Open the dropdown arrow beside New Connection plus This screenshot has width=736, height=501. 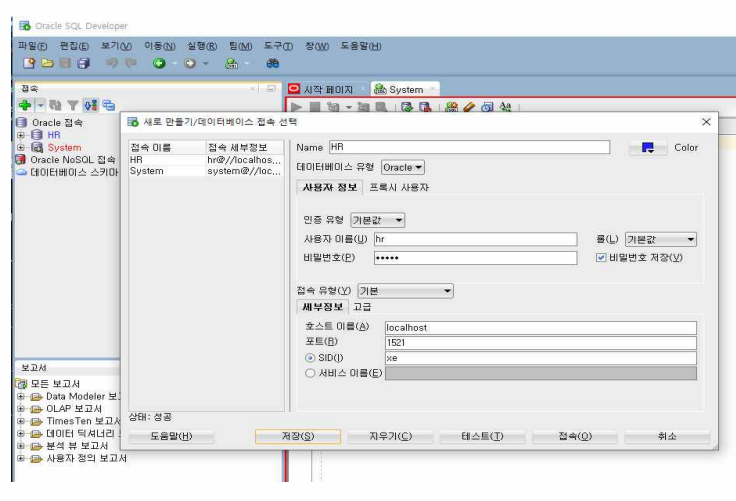pos(40,105)
